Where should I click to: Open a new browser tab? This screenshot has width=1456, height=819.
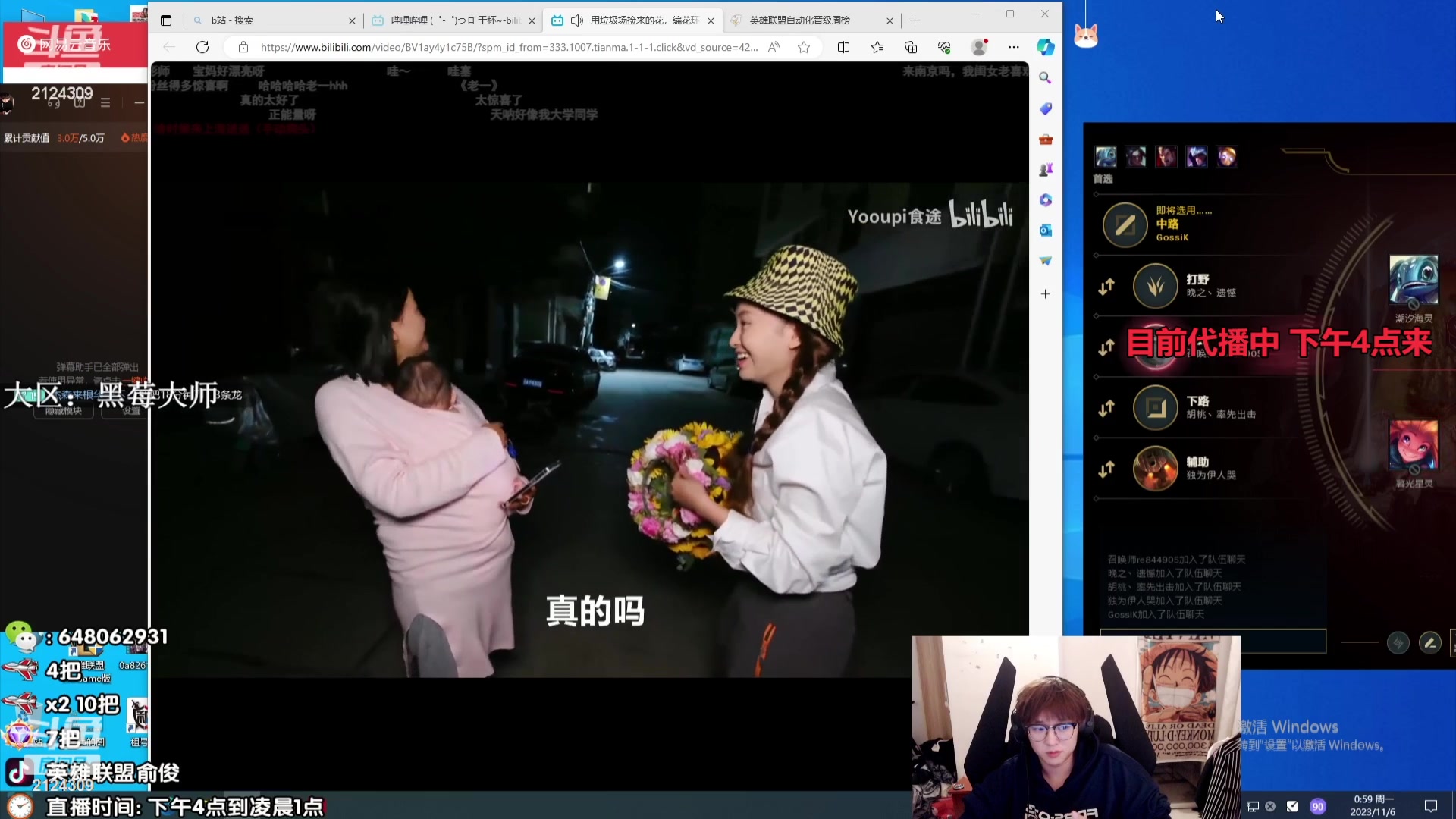915,20
